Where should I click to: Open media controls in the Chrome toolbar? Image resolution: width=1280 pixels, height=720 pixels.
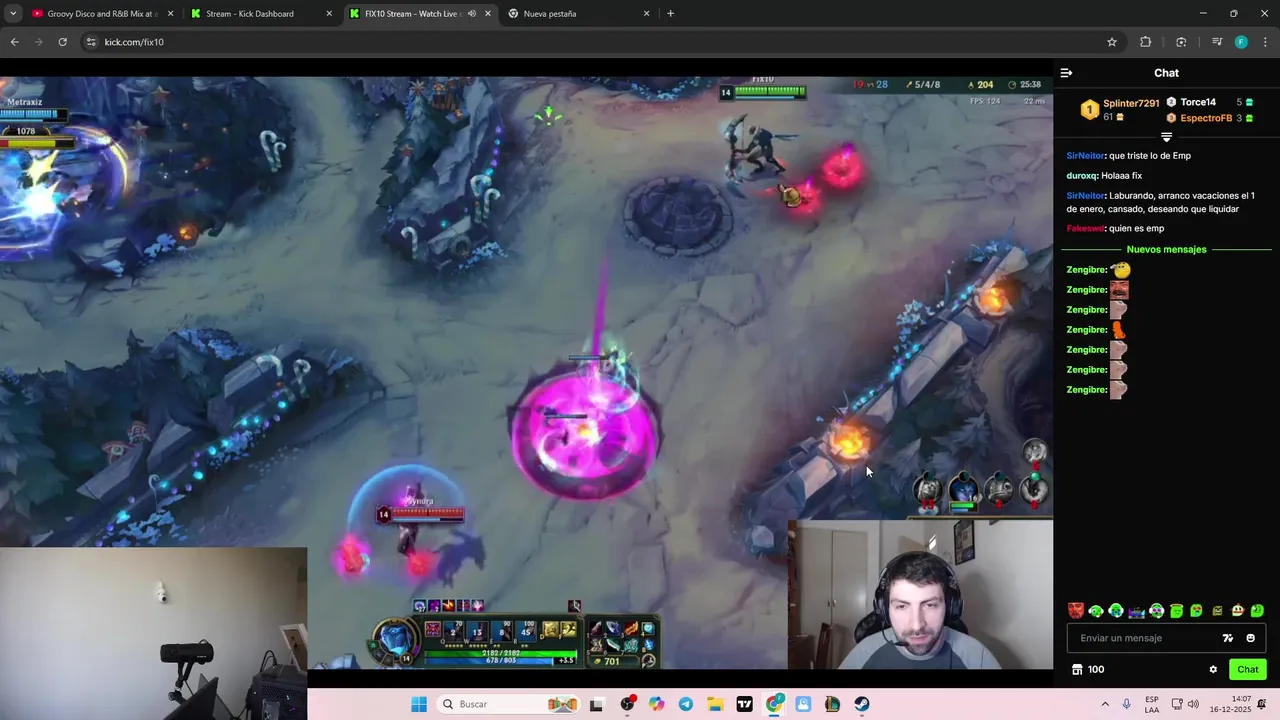pyautogui.click(x=1217, y=42)
